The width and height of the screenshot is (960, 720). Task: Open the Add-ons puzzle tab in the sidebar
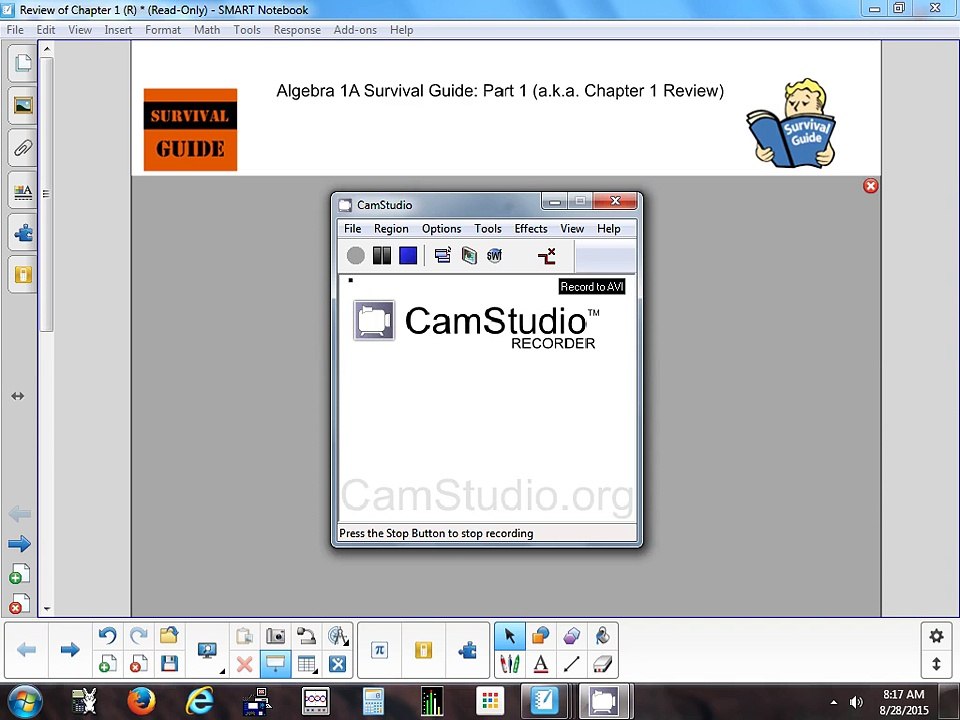23,233
